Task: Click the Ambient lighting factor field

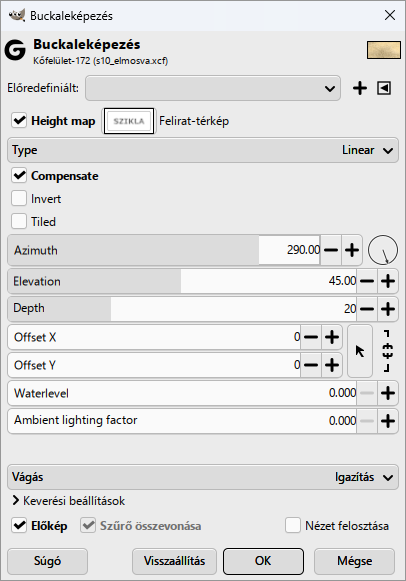Action: 182,421
